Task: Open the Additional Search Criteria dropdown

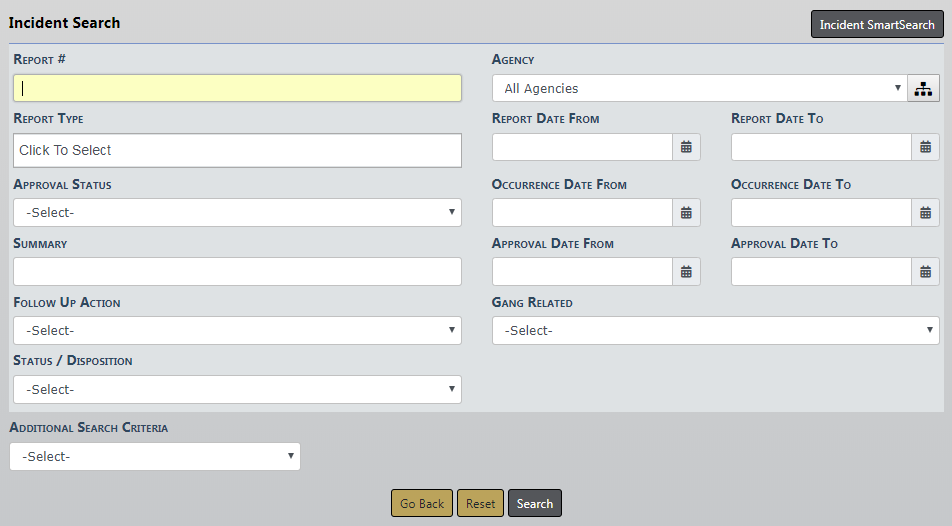Action: [154, 457]
